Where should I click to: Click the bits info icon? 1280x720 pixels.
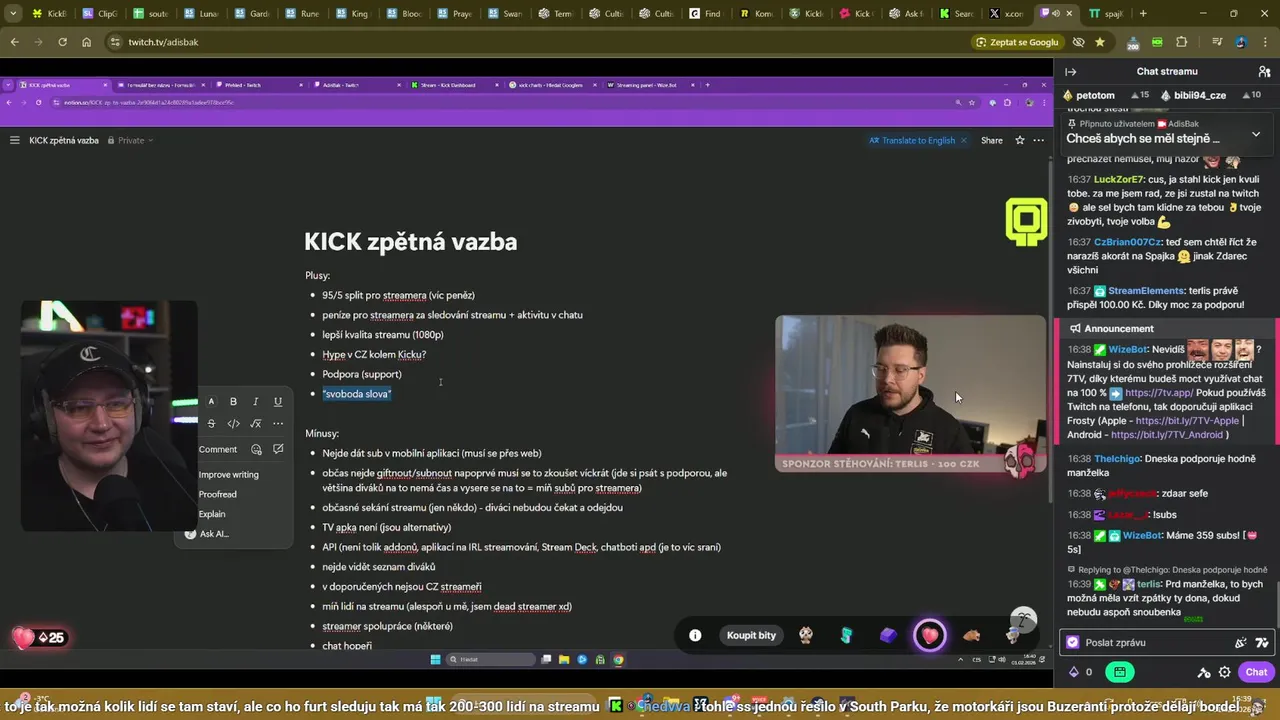(695, 635)
